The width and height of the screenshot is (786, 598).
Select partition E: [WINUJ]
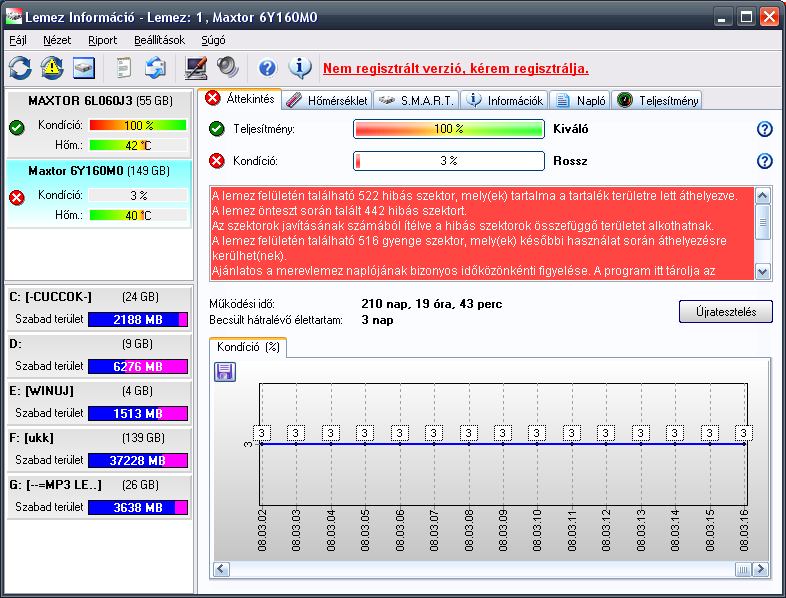tap(99, 402)
